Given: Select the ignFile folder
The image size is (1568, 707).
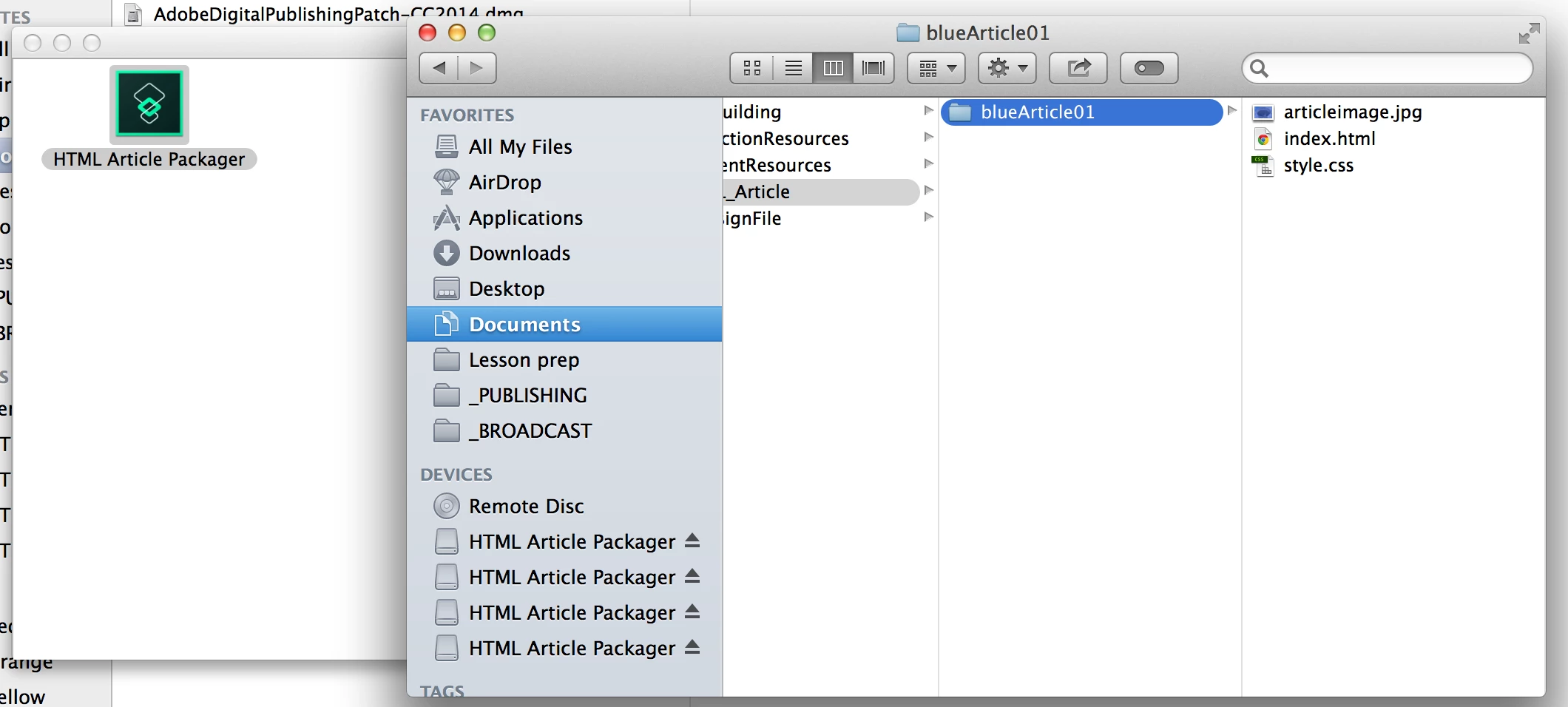Looking at the screenshot, I should [x=752, y=218].
